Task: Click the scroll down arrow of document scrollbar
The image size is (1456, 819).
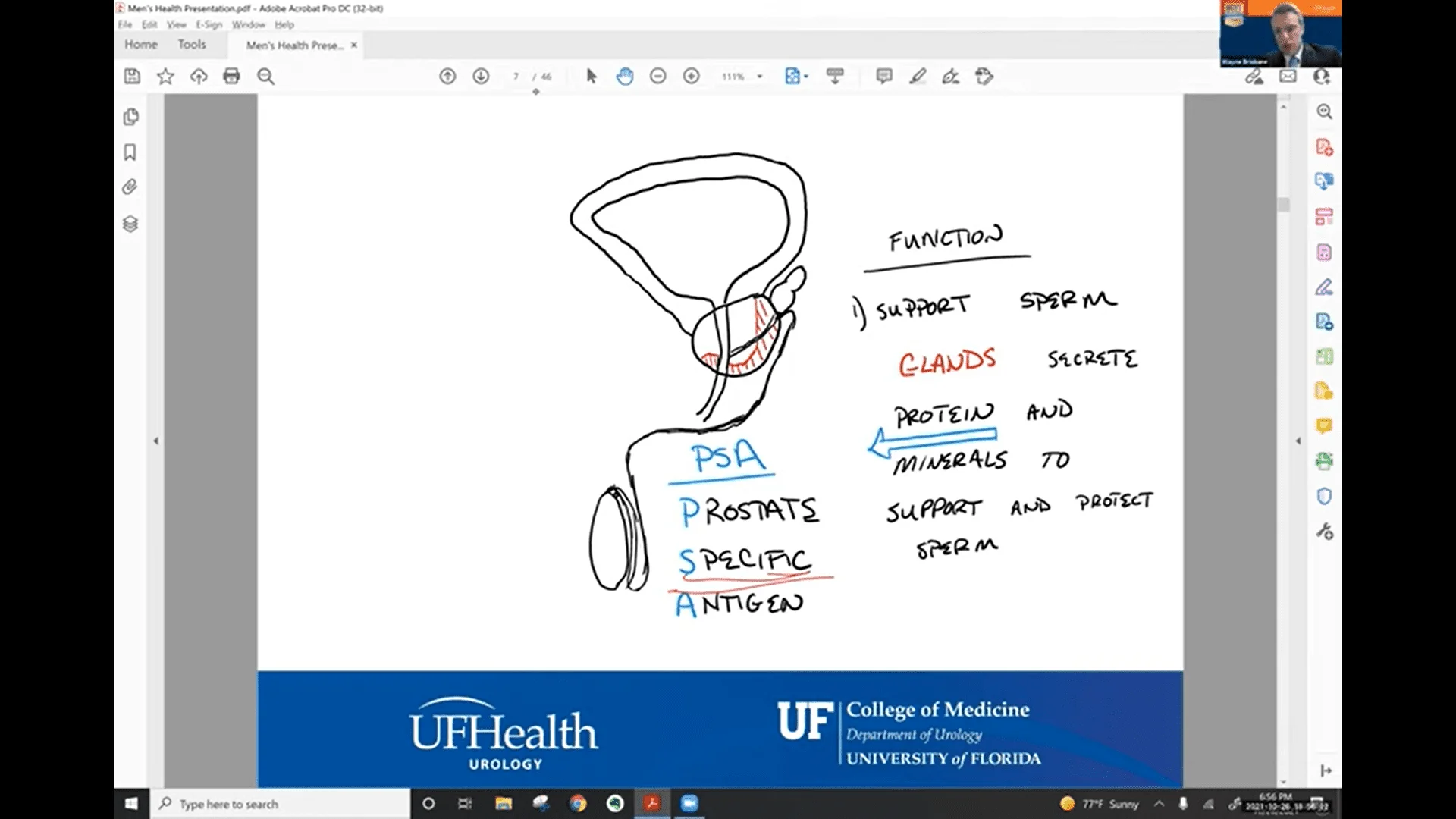Action: point(1283,782)
